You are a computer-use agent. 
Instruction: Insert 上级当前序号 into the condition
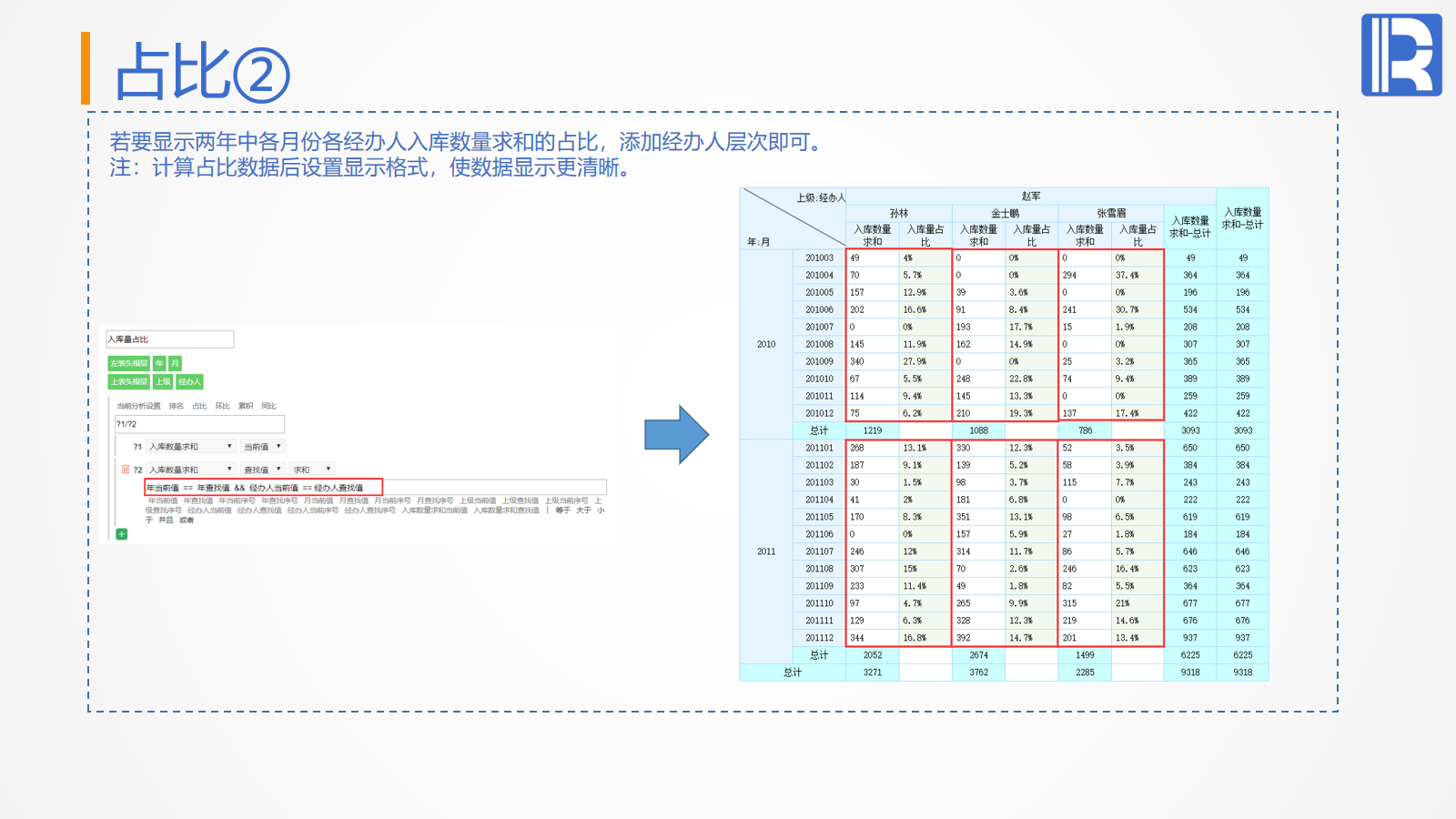pos(567,500)
